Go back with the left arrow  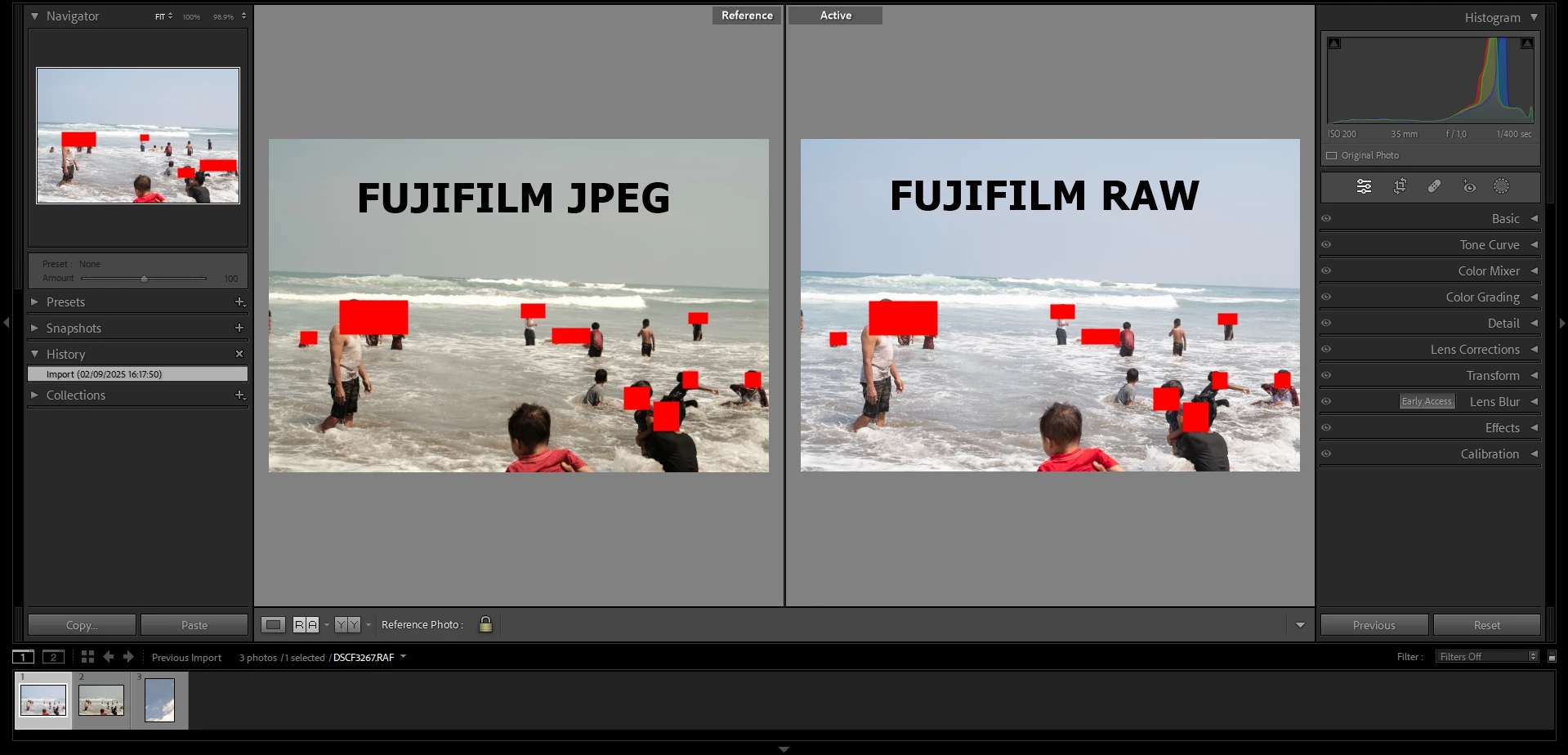point(108,657)
